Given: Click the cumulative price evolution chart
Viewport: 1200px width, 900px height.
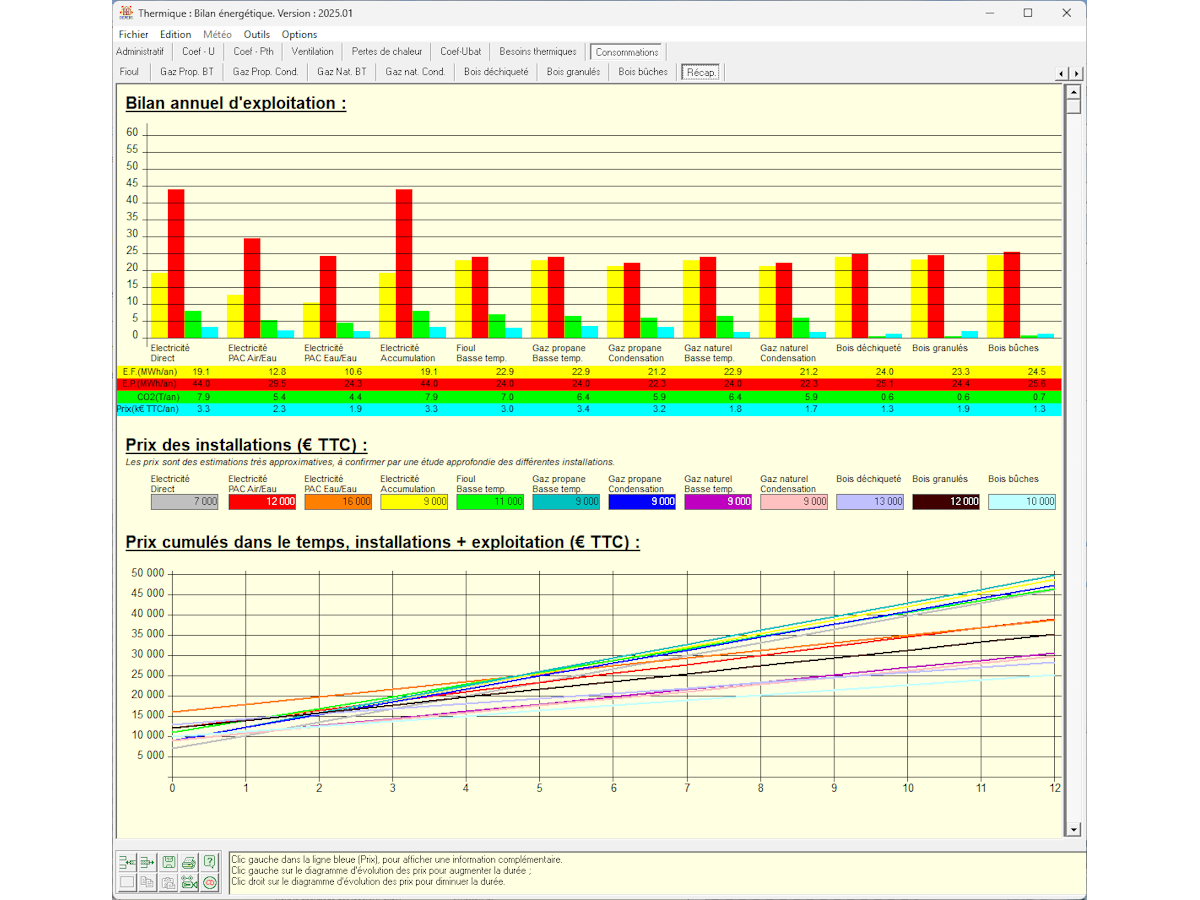Looking at the screenshot, I should (x=612, y=675).
